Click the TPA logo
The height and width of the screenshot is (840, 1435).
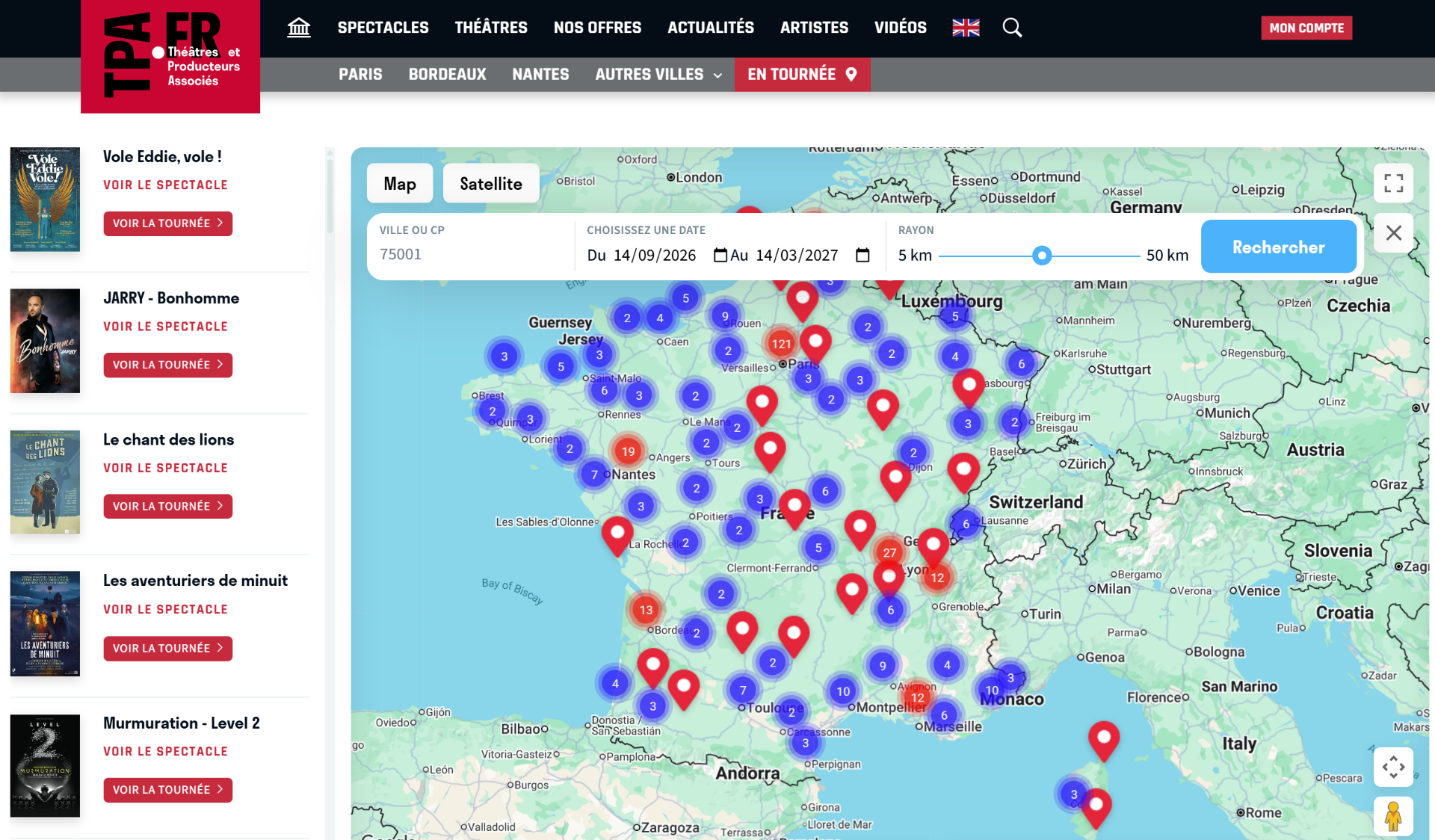(x=170, y=56)
